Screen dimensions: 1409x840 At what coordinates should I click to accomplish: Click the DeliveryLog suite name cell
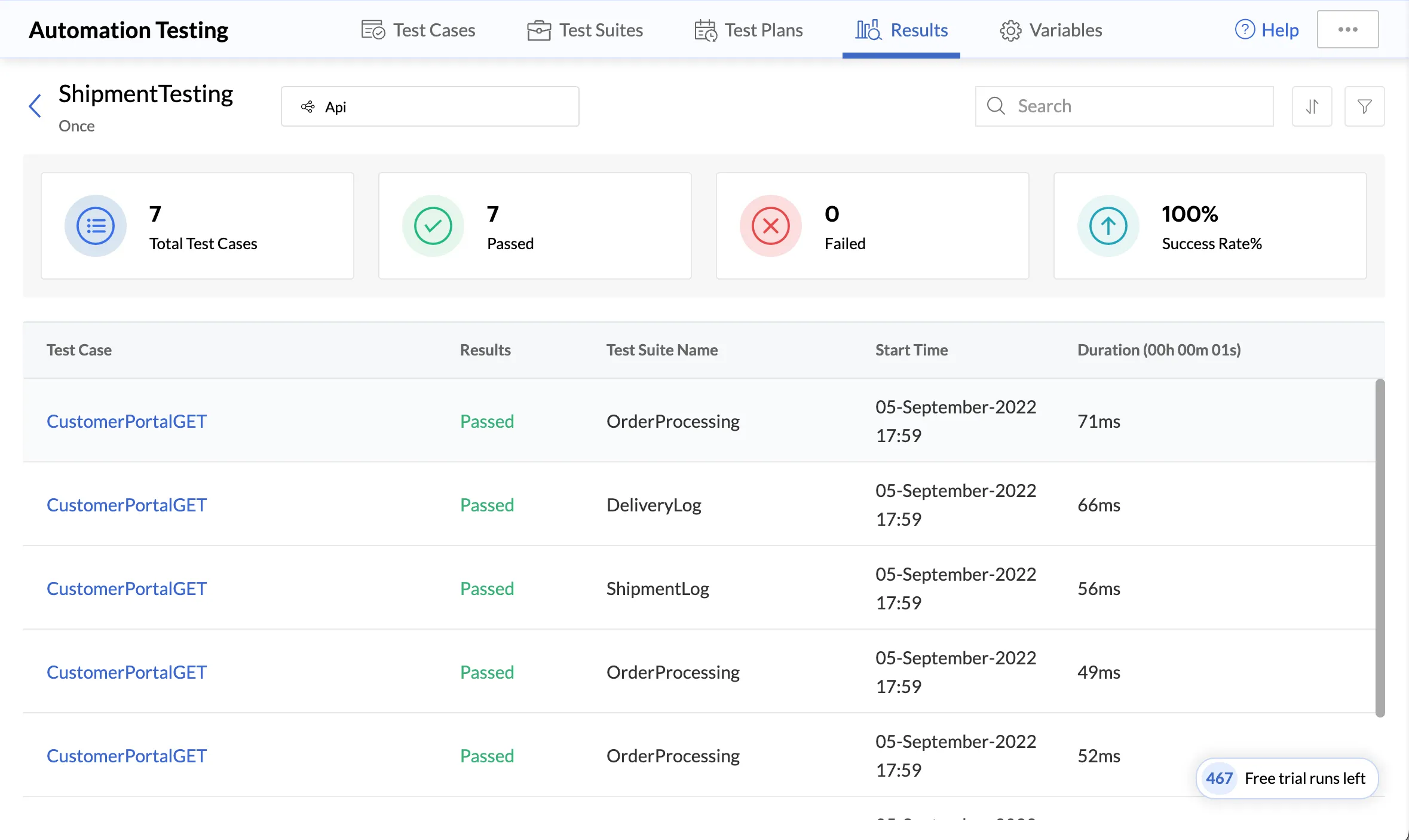(x=654, y=505)
